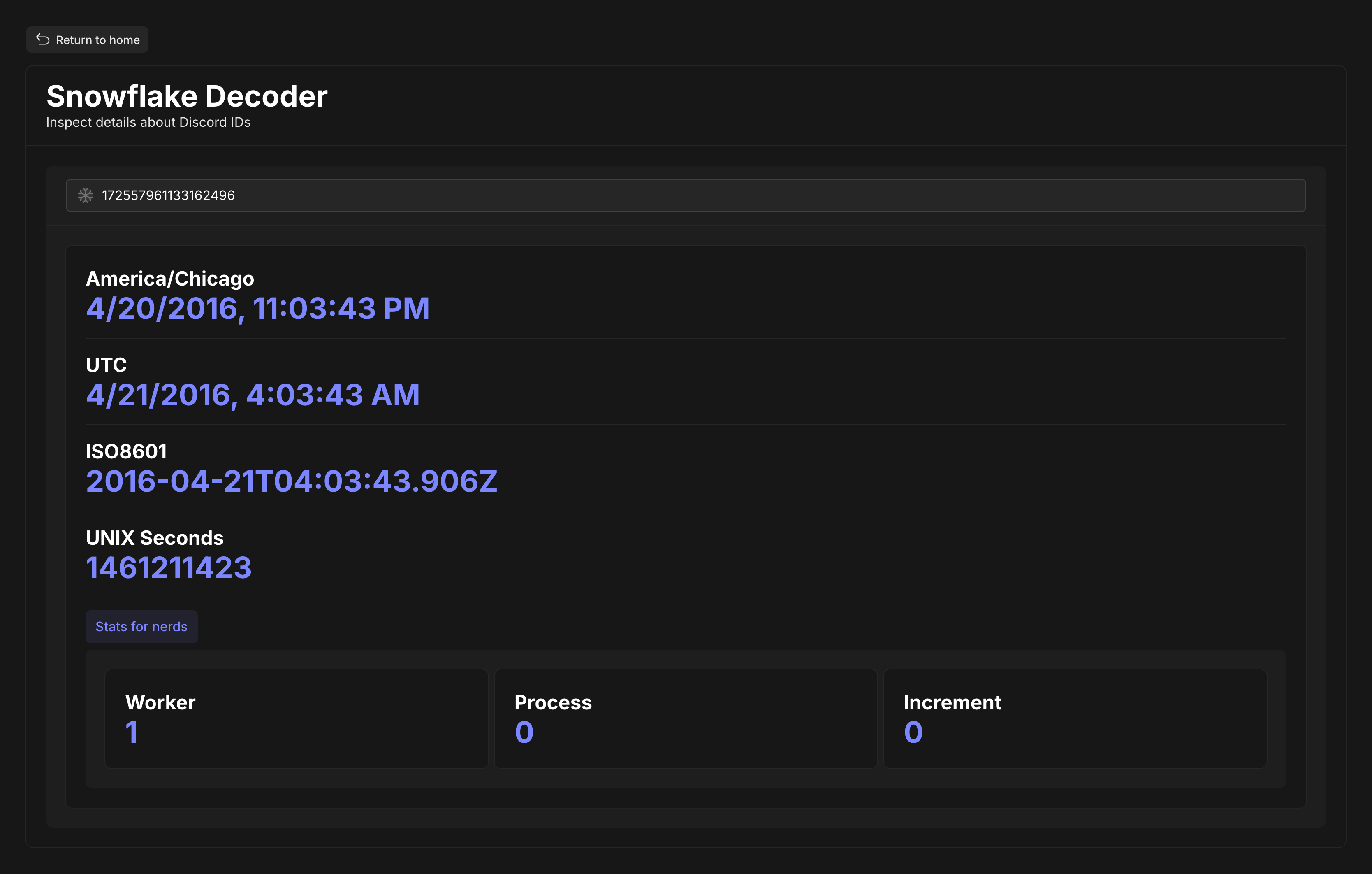1372x874 pixels.
Task: Click the Snowflake Decoder heading
Action: coord(187,96)
